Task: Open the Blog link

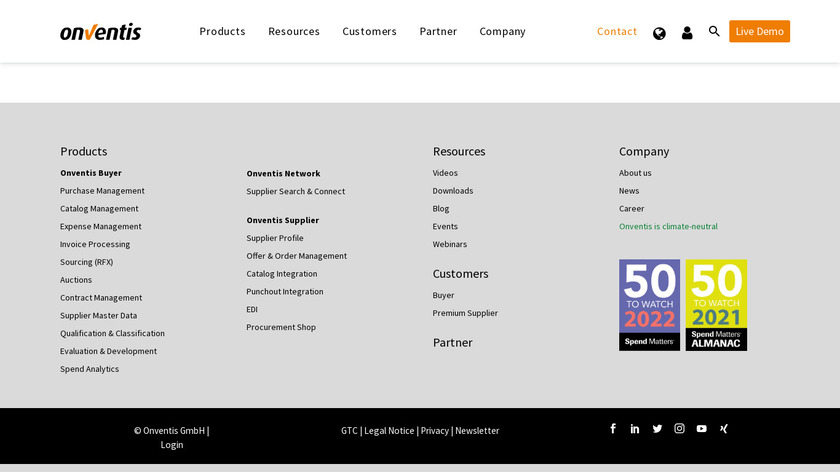Action: point(441,208)
